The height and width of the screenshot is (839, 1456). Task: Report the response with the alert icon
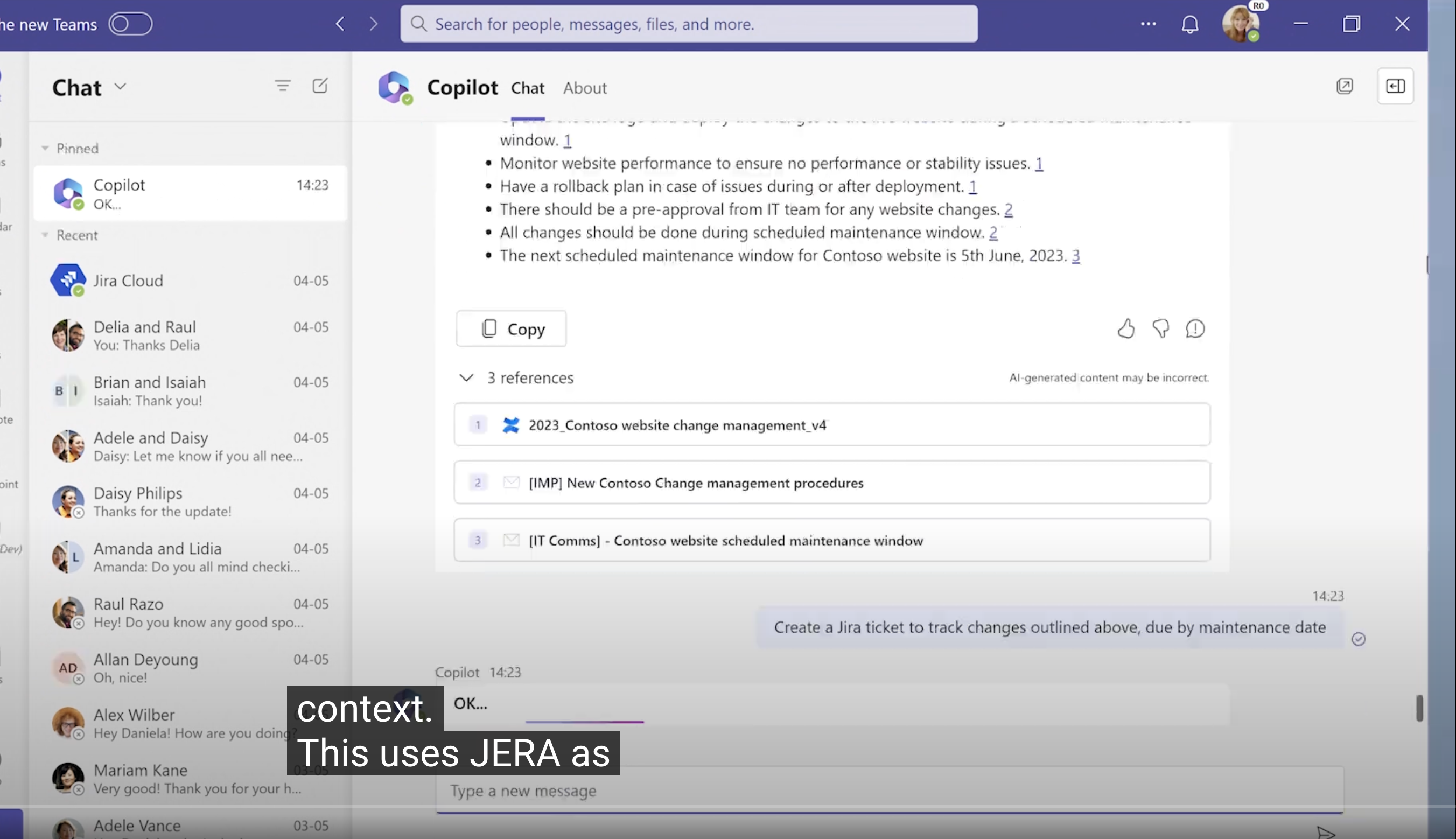click(x=1195, y=328)
